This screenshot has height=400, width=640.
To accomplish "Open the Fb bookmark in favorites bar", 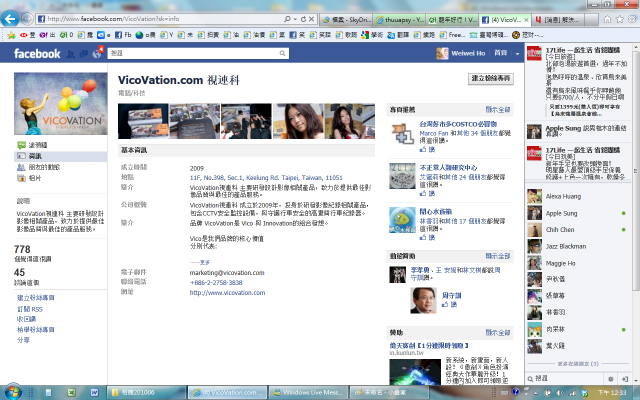I will coord(123,36).
